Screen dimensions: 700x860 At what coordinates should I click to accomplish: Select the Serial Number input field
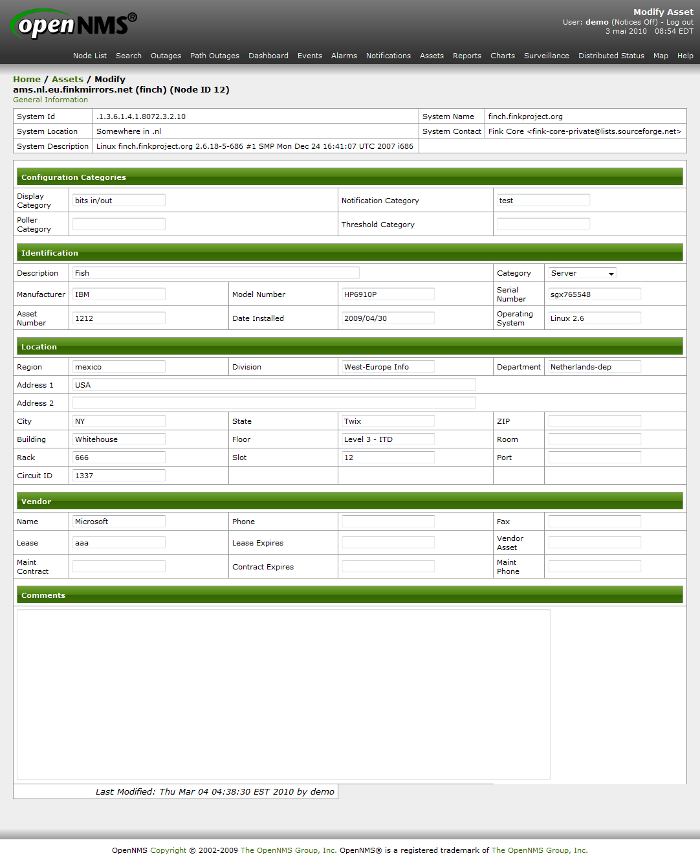[x=593, y=295]
